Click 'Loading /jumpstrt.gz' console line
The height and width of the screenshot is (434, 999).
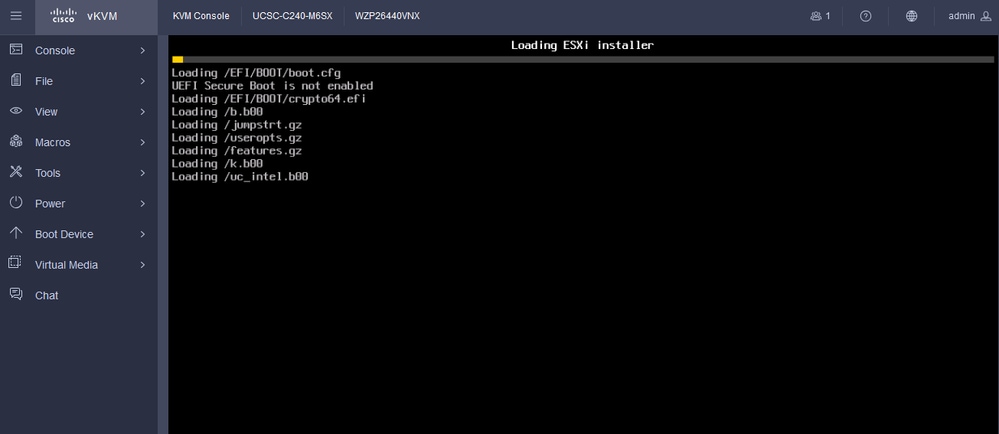pyautogui.click(x=236, y=125)
